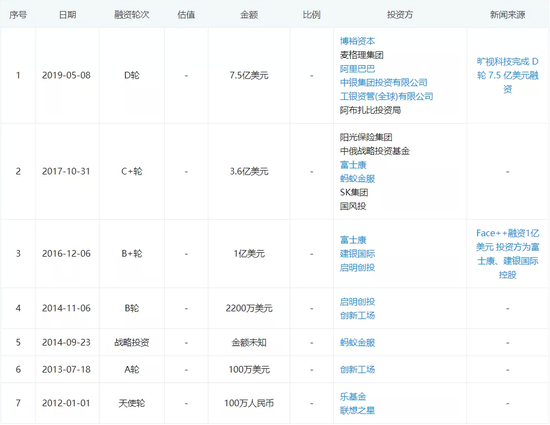Image resolution: width=550 pixels, height=425 pixels.
Task: Select the date cell 2019-05-08
Action: point(66,75)
